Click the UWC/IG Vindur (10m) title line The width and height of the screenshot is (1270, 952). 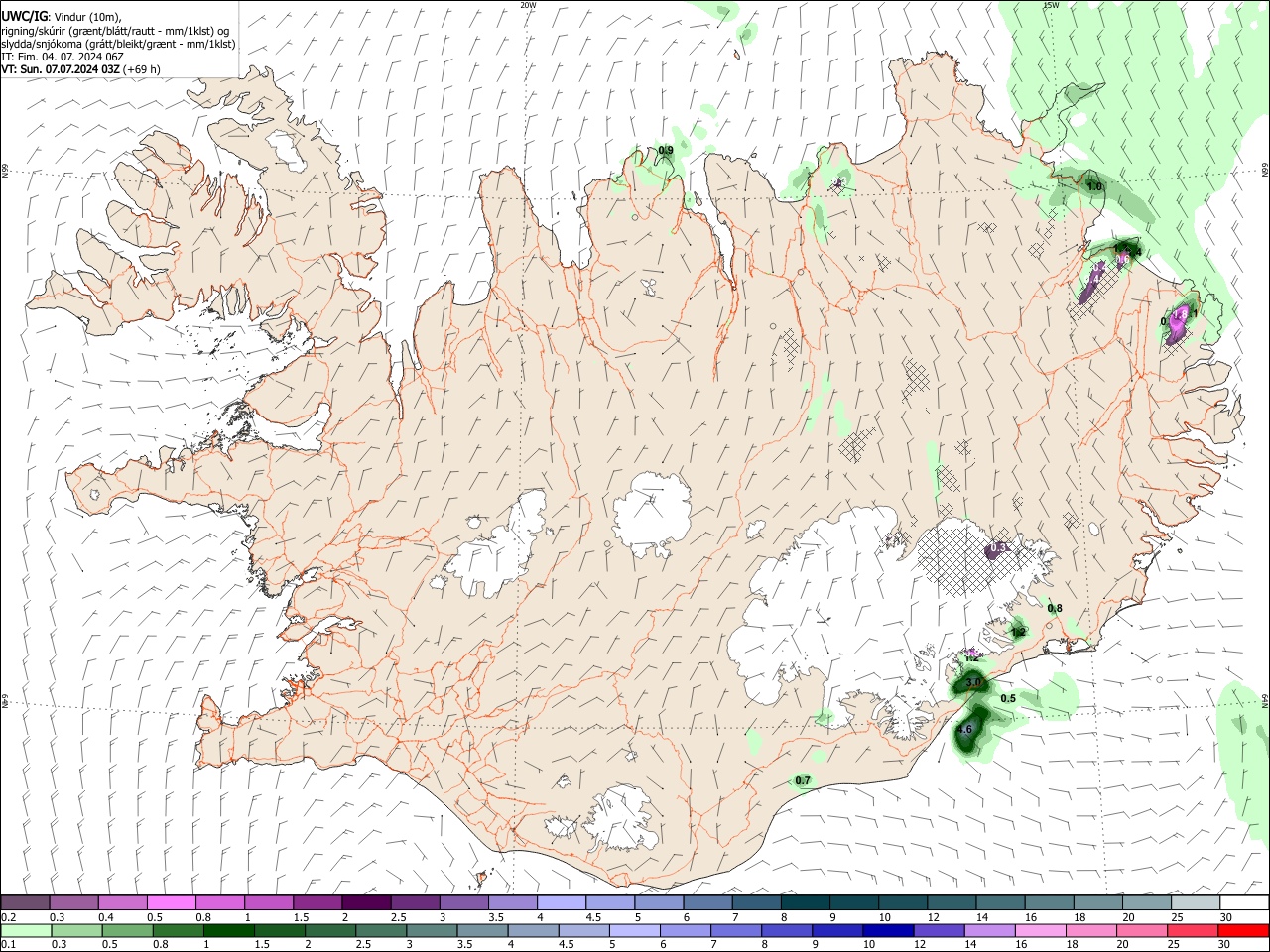62,16
